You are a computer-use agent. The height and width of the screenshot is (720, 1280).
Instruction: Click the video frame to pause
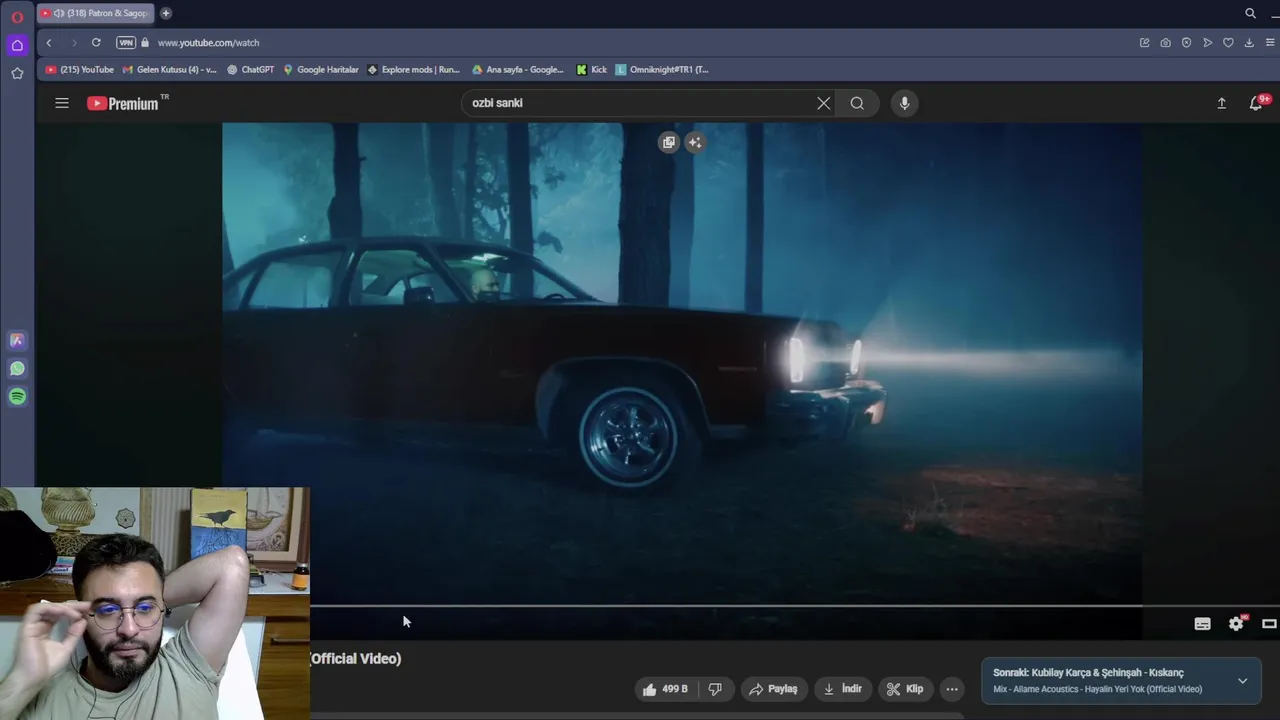682,363
